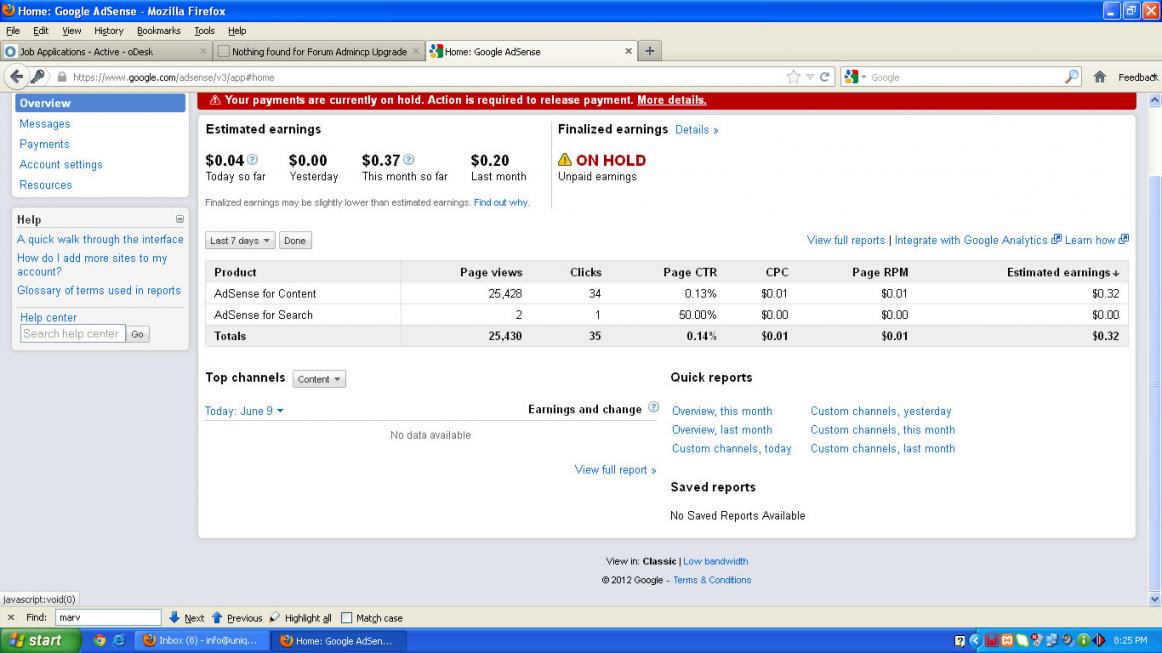Click help icon next to This month so far
1162x653 pixels.
(x=408, y=159)
